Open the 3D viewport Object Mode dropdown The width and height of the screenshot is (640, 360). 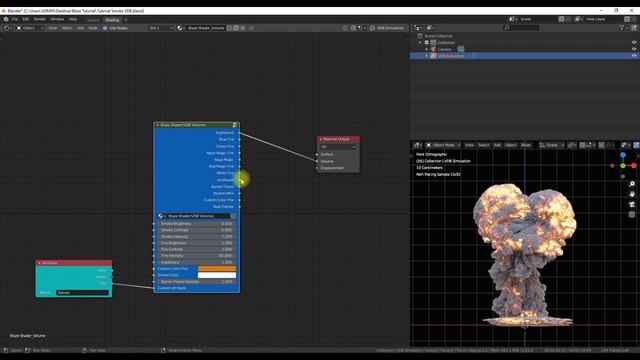click(x=443, y=145)
